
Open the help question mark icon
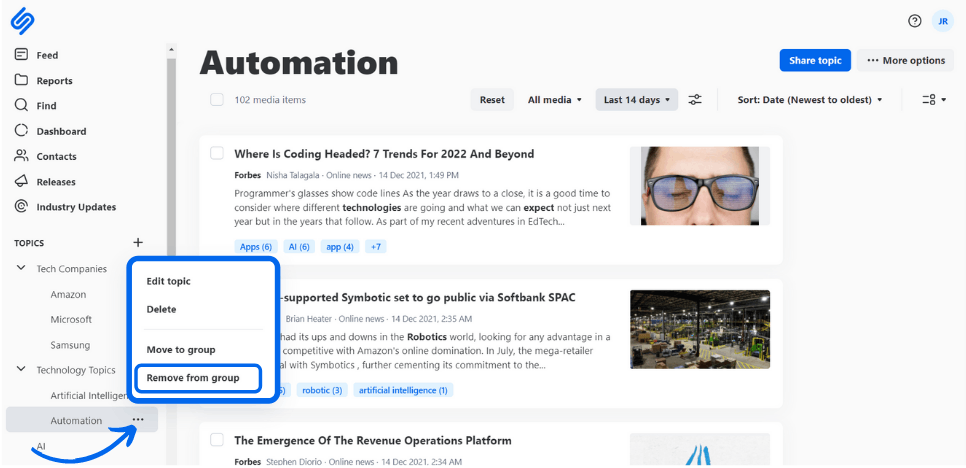(x=915, y=21)
